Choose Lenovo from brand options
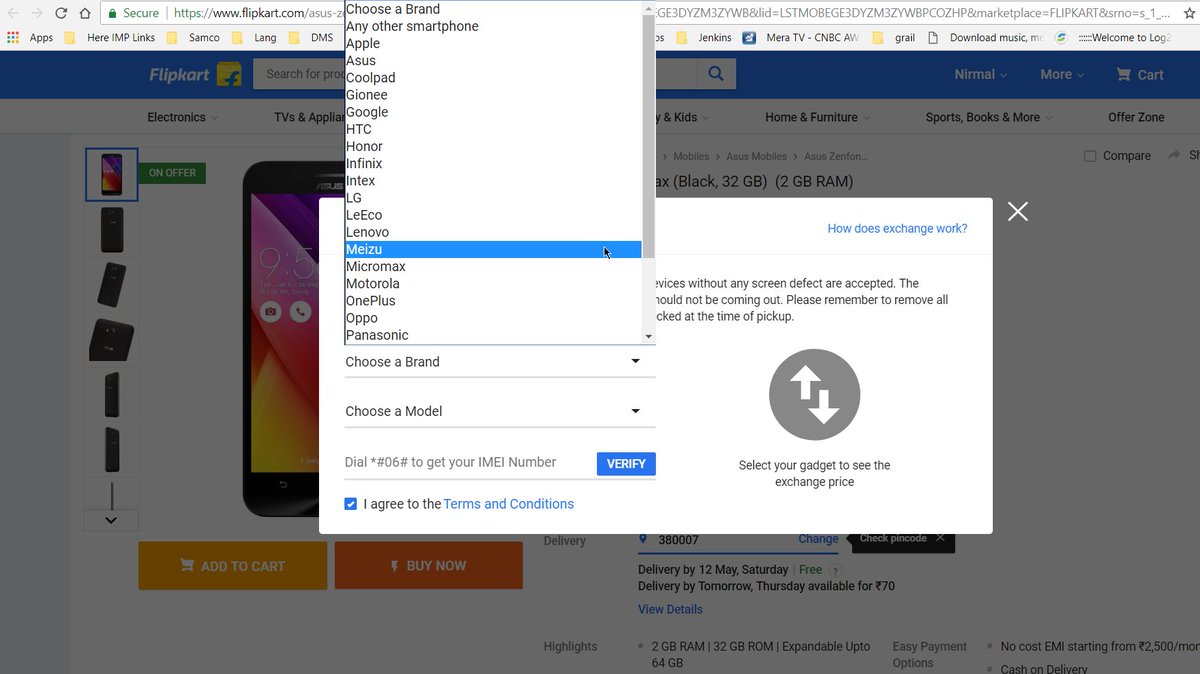The width and height of the screenshot is (1200, 674). (x=493, y=232)
